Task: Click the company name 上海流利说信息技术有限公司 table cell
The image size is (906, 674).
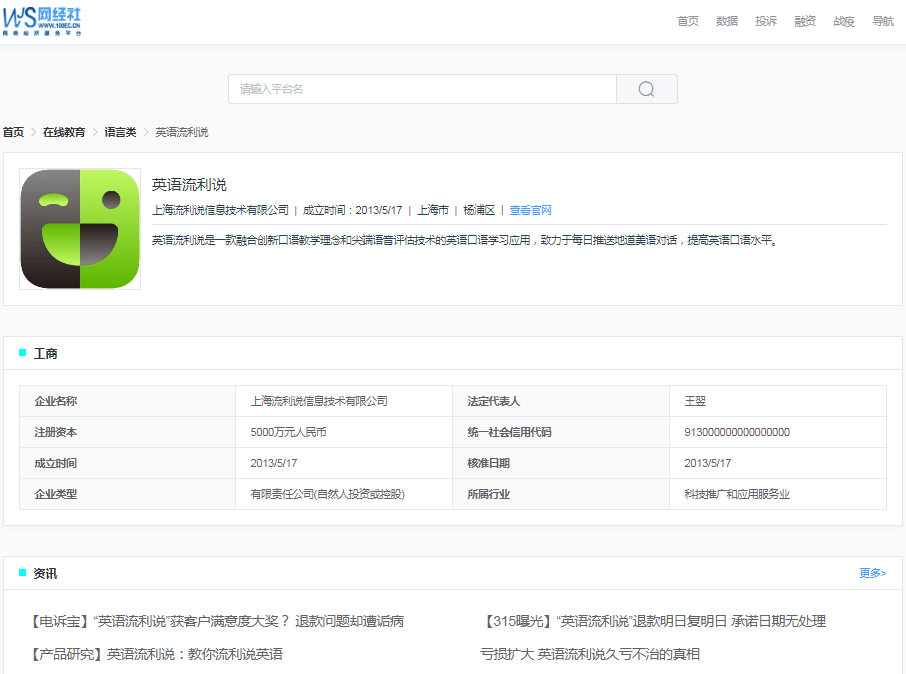Action: (344, 401)
